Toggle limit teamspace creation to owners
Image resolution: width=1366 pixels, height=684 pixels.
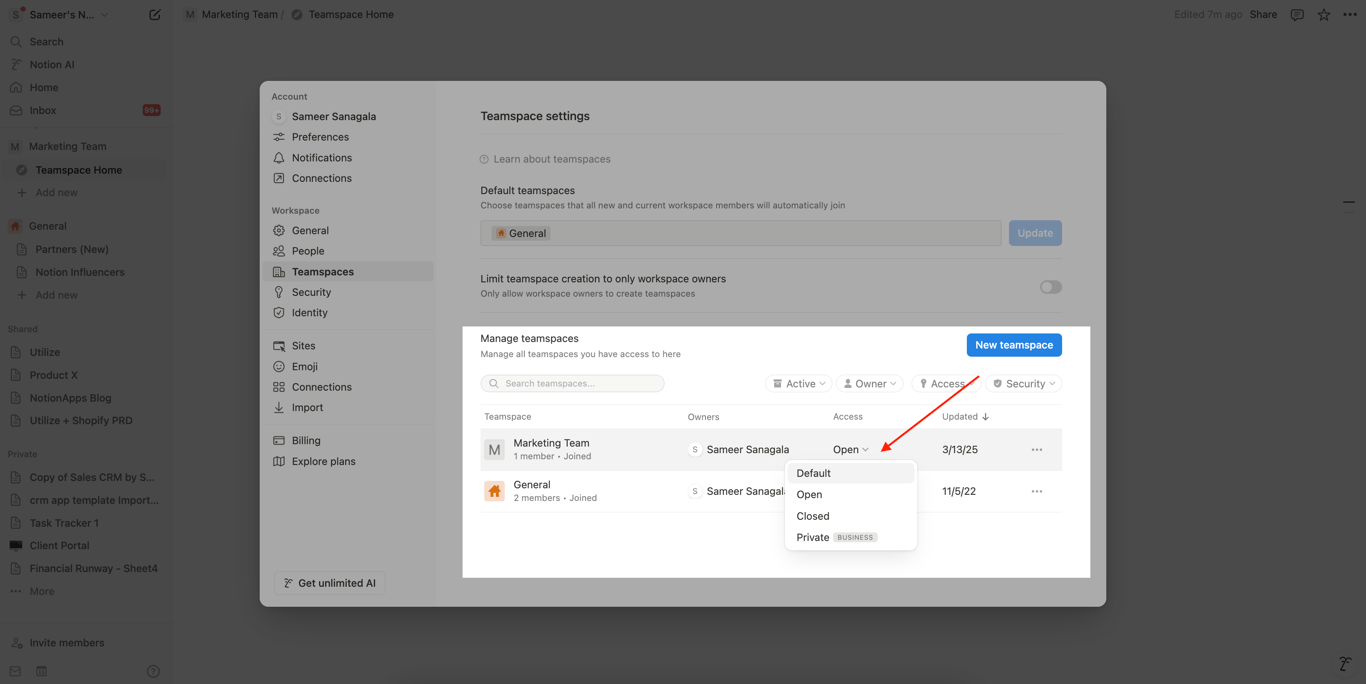pos(1050,287)
